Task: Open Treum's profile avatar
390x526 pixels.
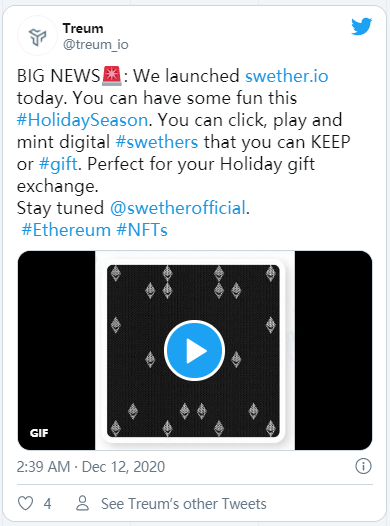Action: coord(37,36)
